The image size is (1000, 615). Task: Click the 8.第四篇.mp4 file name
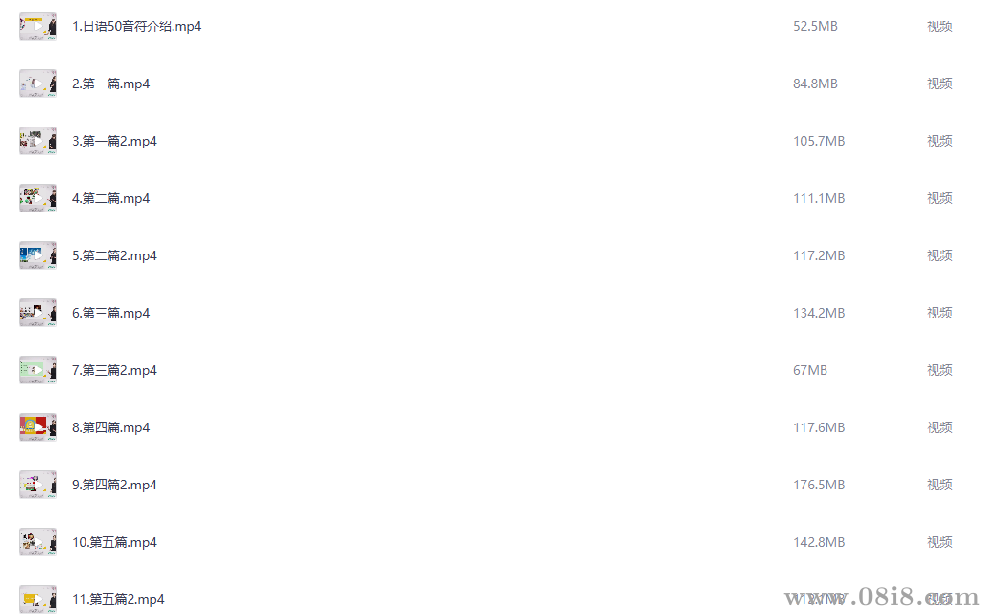[x=111, y=427]
